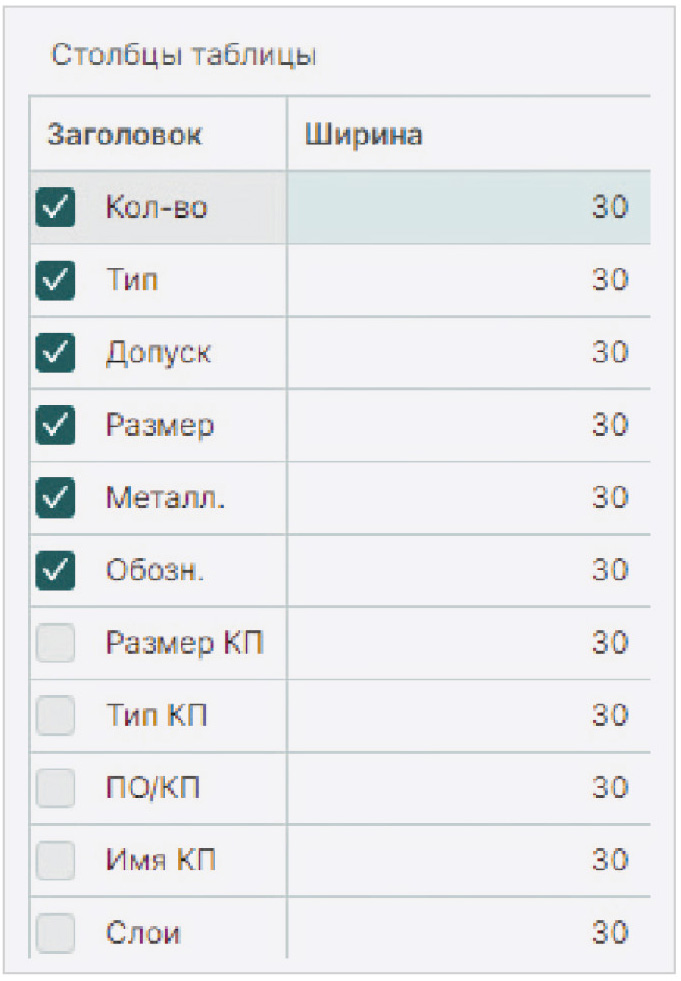Click the width value for Слои row
The width and height of the screenshot is (681, 981).
609,934
